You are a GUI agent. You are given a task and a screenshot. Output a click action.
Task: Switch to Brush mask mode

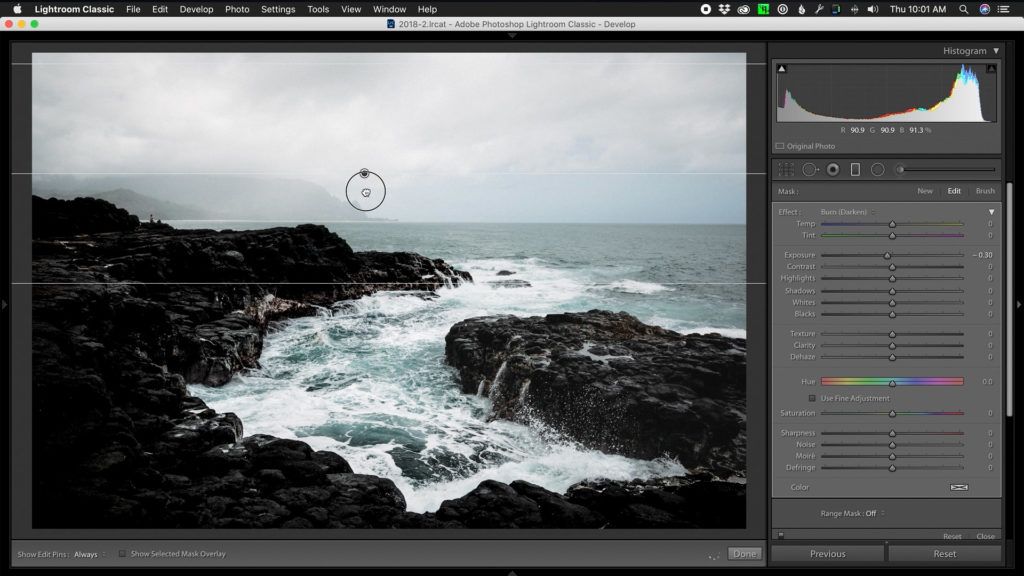pyautogui.click(x=987, y=190)
